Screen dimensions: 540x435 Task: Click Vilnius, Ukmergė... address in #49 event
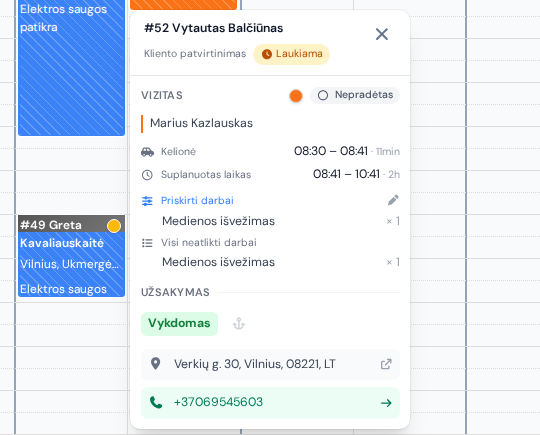[69, 264]
